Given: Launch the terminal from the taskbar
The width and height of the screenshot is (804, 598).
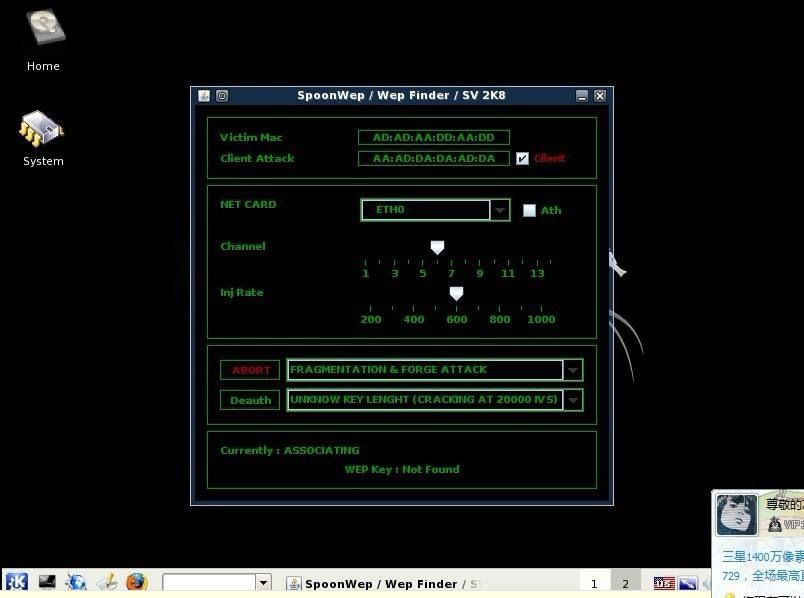Looking at the screenshot, I should tap(47, 582).
